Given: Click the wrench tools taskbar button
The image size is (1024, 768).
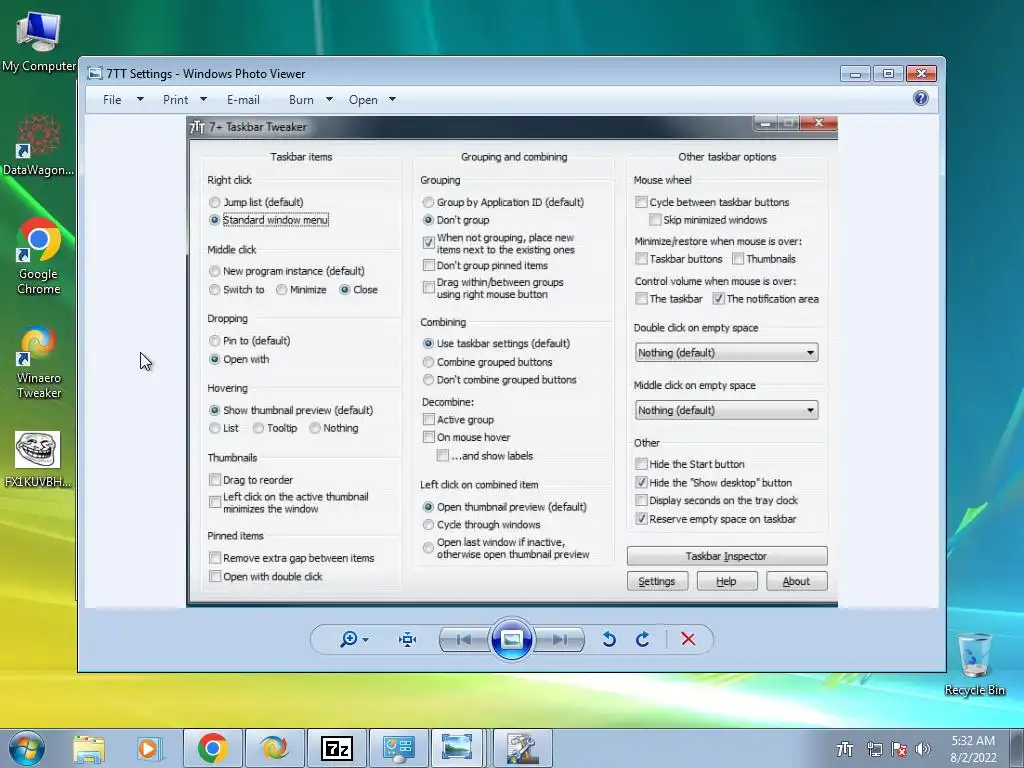Looking at the screenshot, I should pyautogui.click(x=522, y=748).
